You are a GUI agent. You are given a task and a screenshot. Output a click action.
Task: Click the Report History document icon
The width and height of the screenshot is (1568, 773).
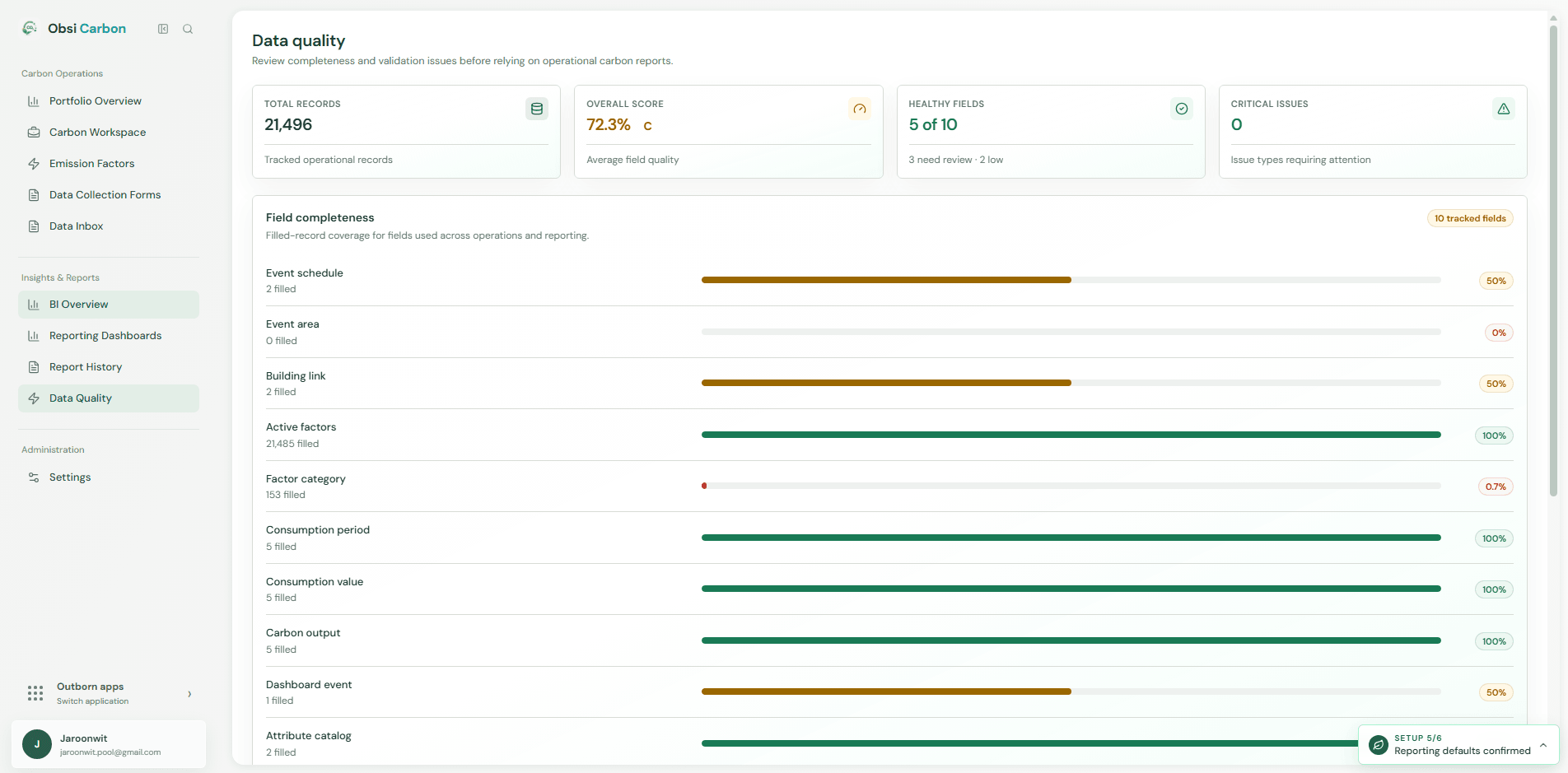[34, 367]
